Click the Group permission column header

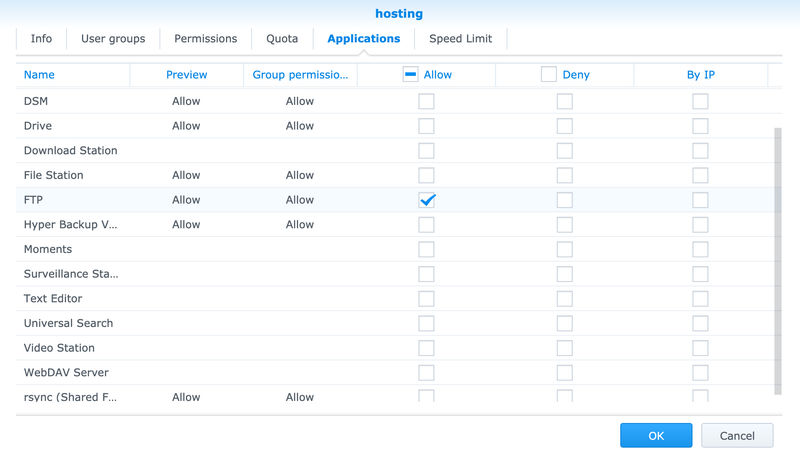301,75
